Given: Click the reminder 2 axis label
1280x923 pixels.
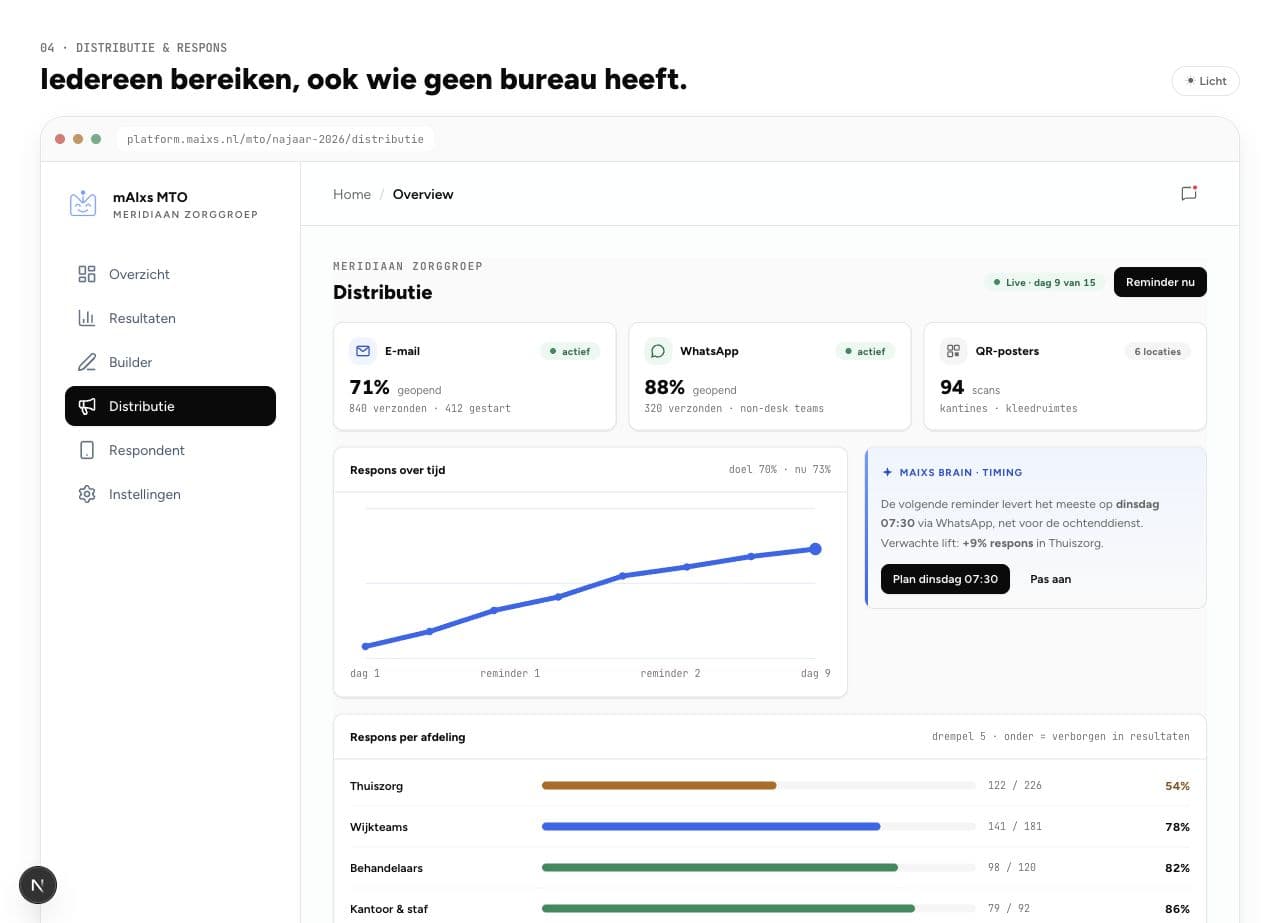Looking at the screenshot, I should [x=670, y=673].
